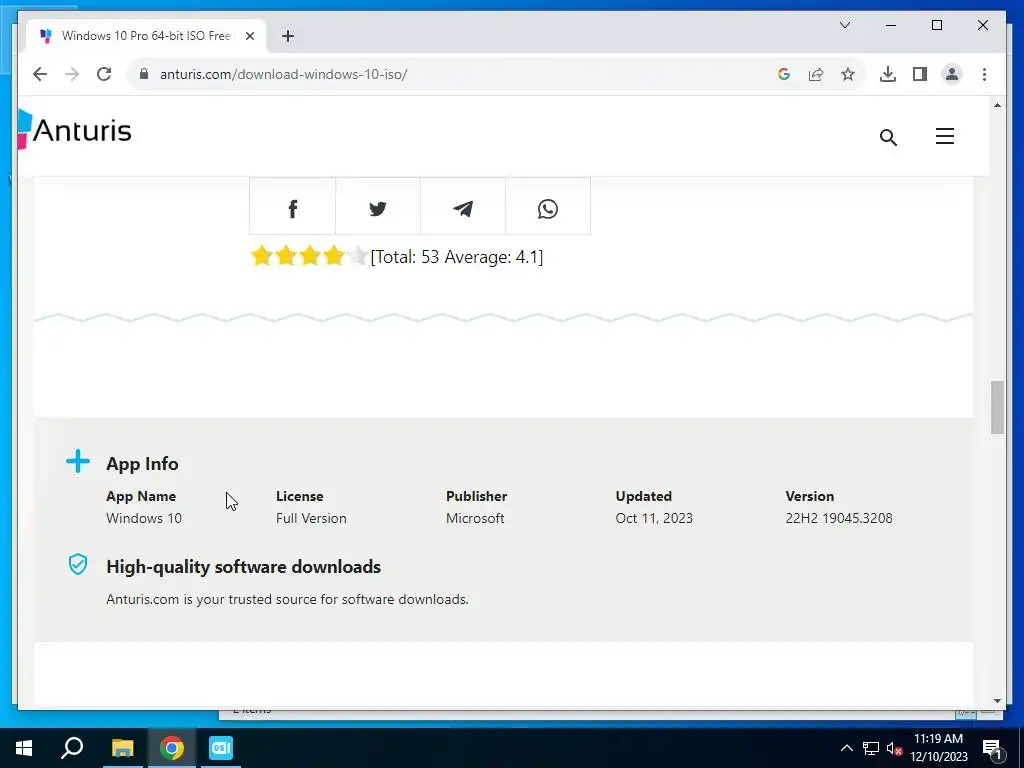
Task: Click the Google icon in address bar
Action: pos(784,74)
